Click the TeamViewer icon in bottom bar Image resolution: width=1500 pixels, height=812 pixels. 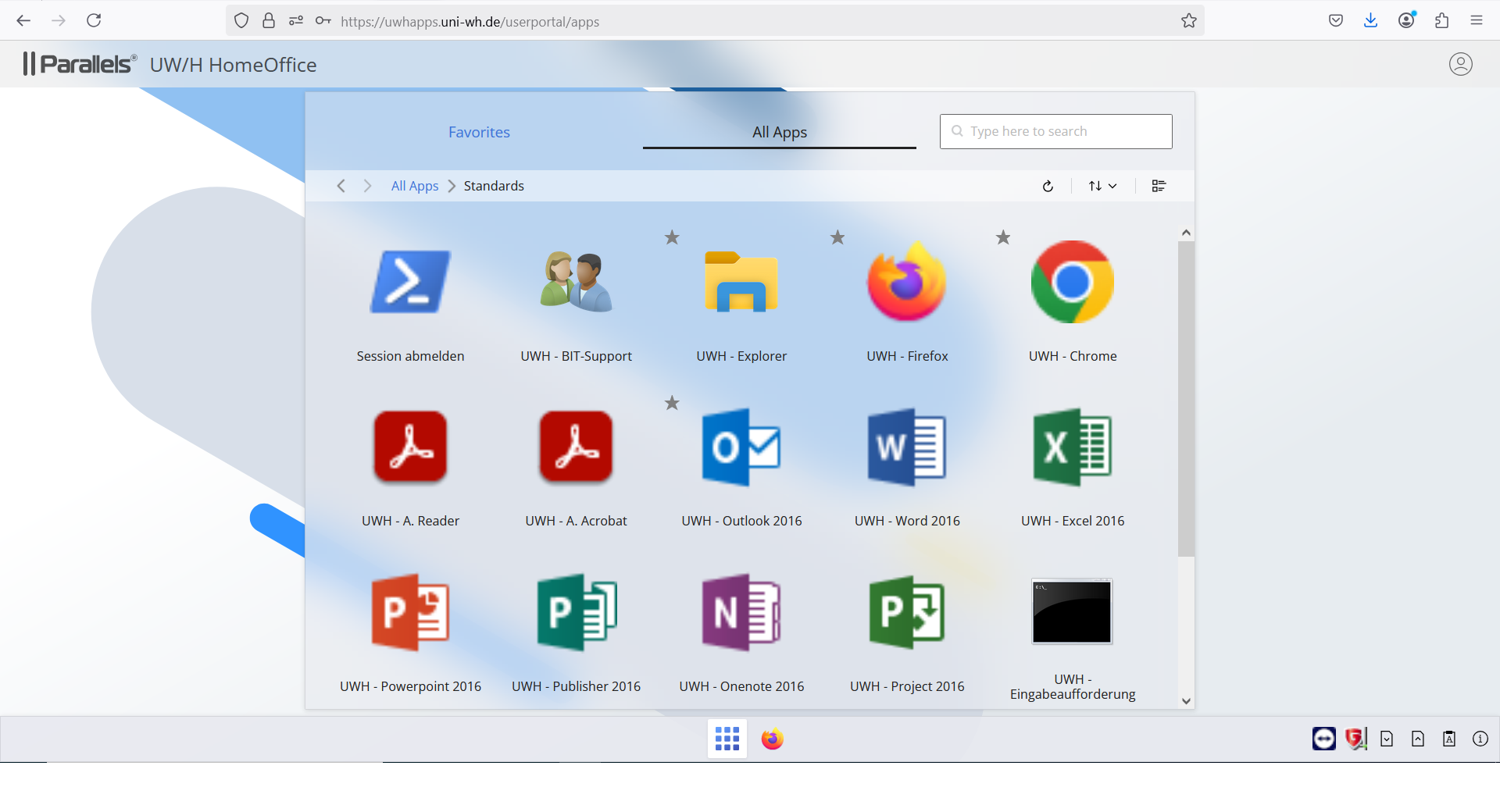point(1324,739)
